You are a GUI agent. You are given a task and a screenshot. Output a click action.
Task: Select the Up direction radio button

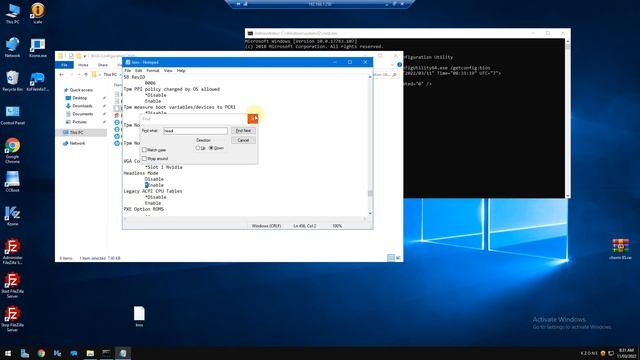[198, 148]
